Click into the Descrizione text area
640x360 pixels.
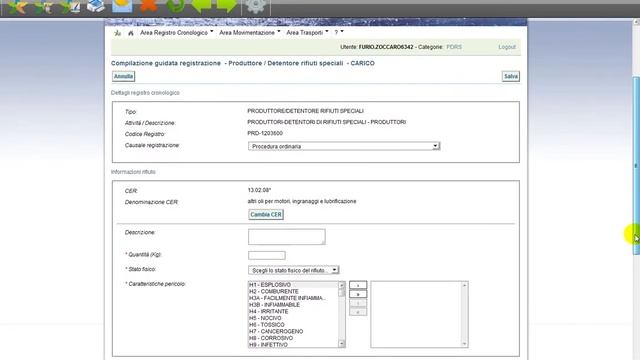point(287,237)
